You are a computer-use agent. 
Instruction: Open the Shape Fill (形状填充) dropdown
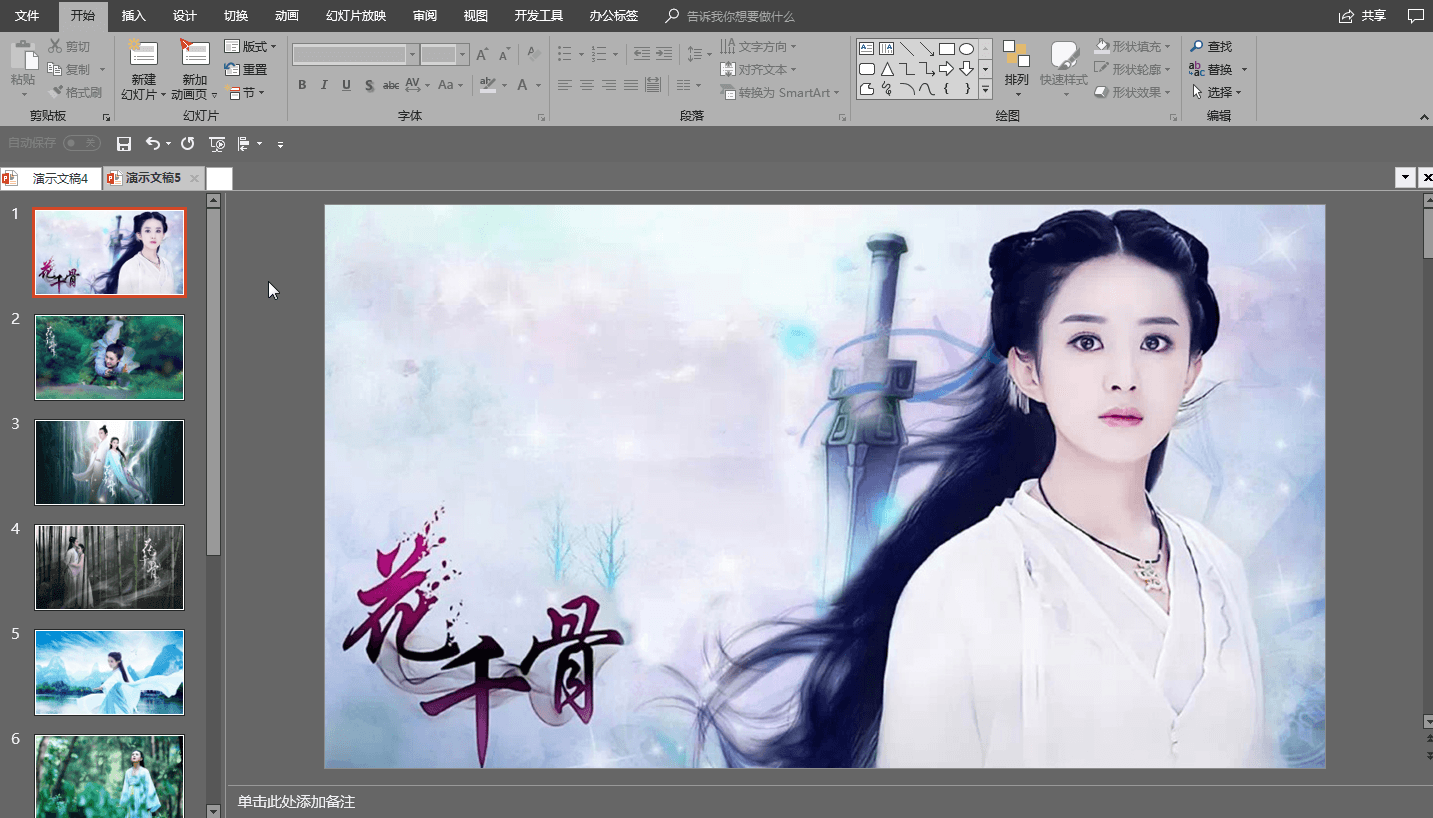(x=1132, y=47)
